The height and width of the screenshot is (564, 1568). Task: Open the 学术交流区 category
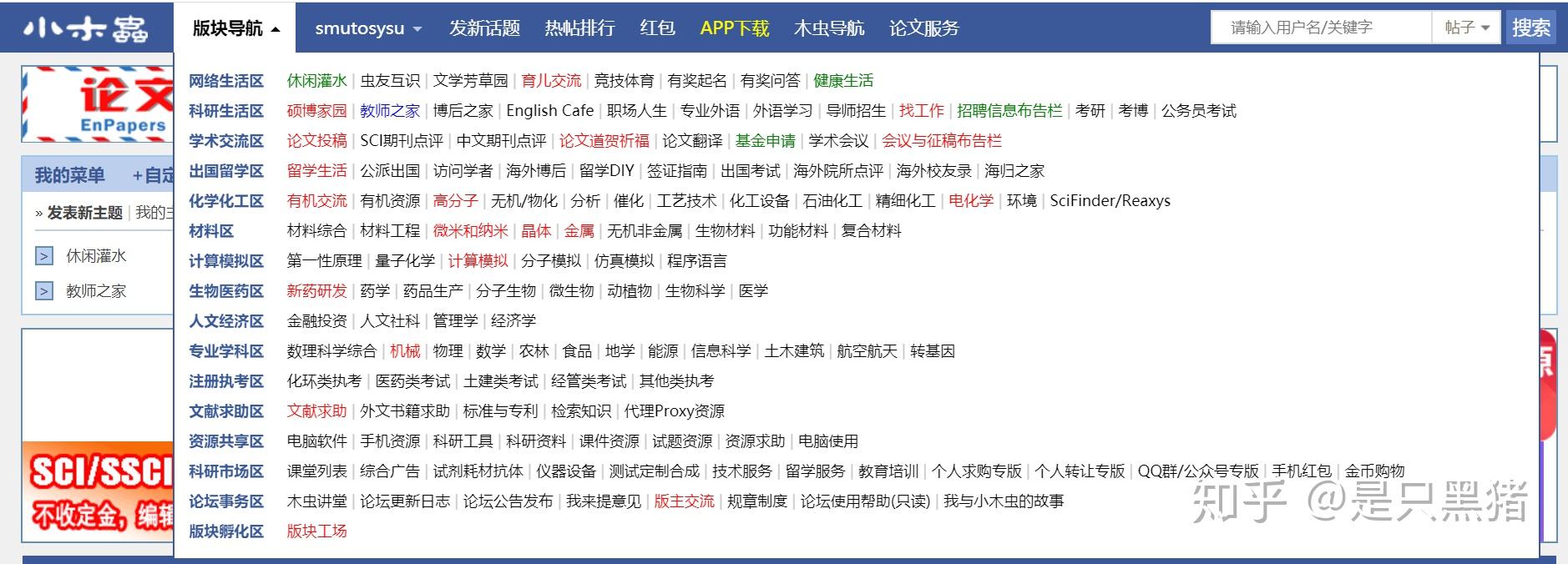(x=226, y=141)
